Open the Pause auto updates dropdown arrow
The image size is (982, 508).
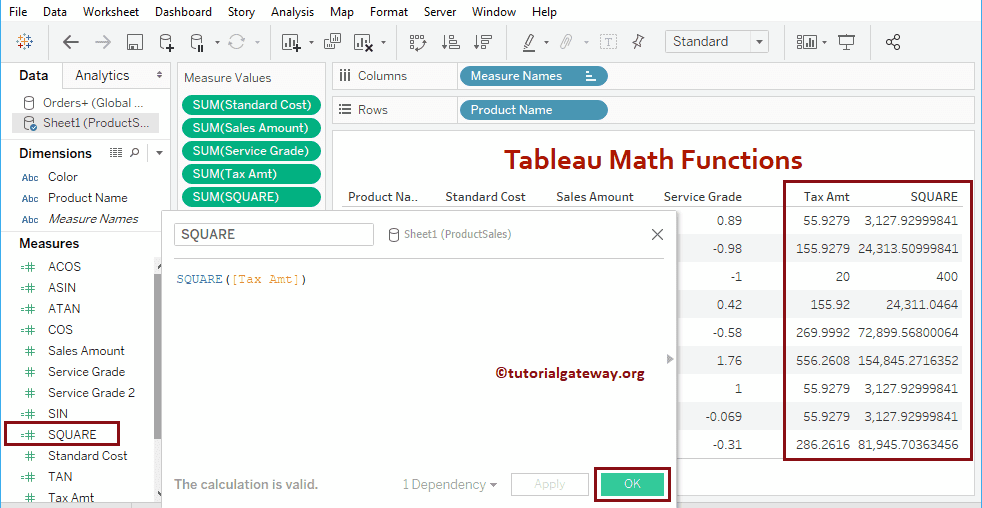(217, 43)
